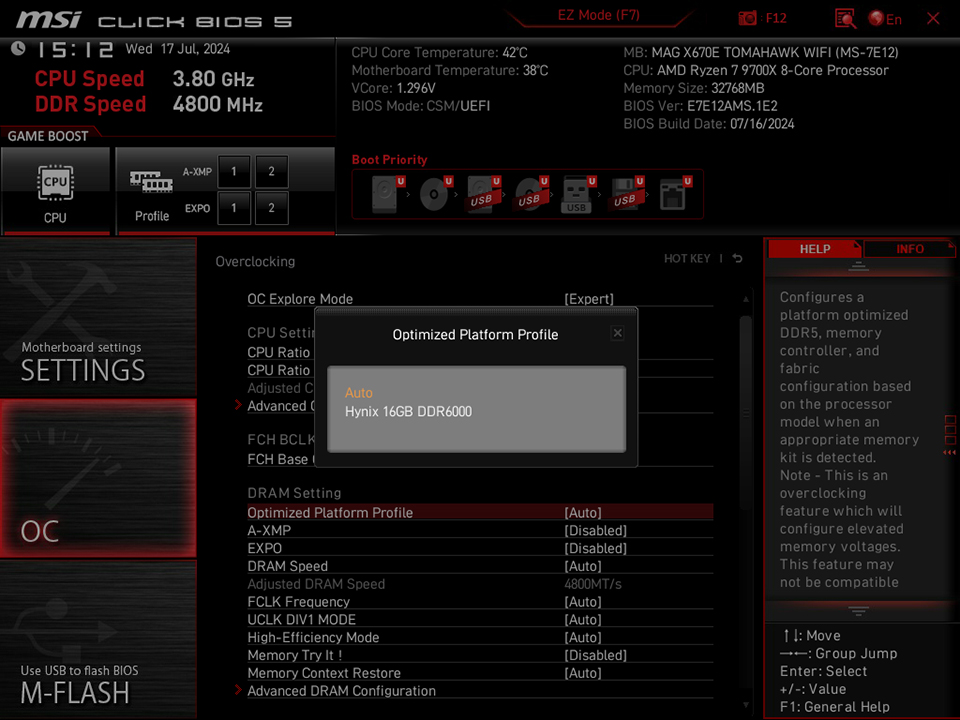Select the Hynix 16GB DDR6000 profile
The width and height of the screenshot is (960, 720).
[x=408, y=411]
